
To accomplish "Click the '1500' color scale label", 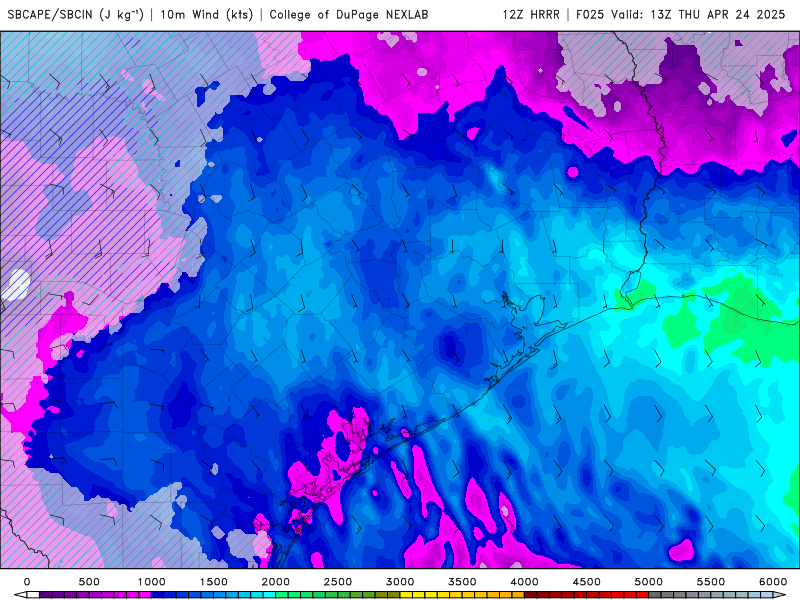I will pyautogui.click(x=213, y=582).
